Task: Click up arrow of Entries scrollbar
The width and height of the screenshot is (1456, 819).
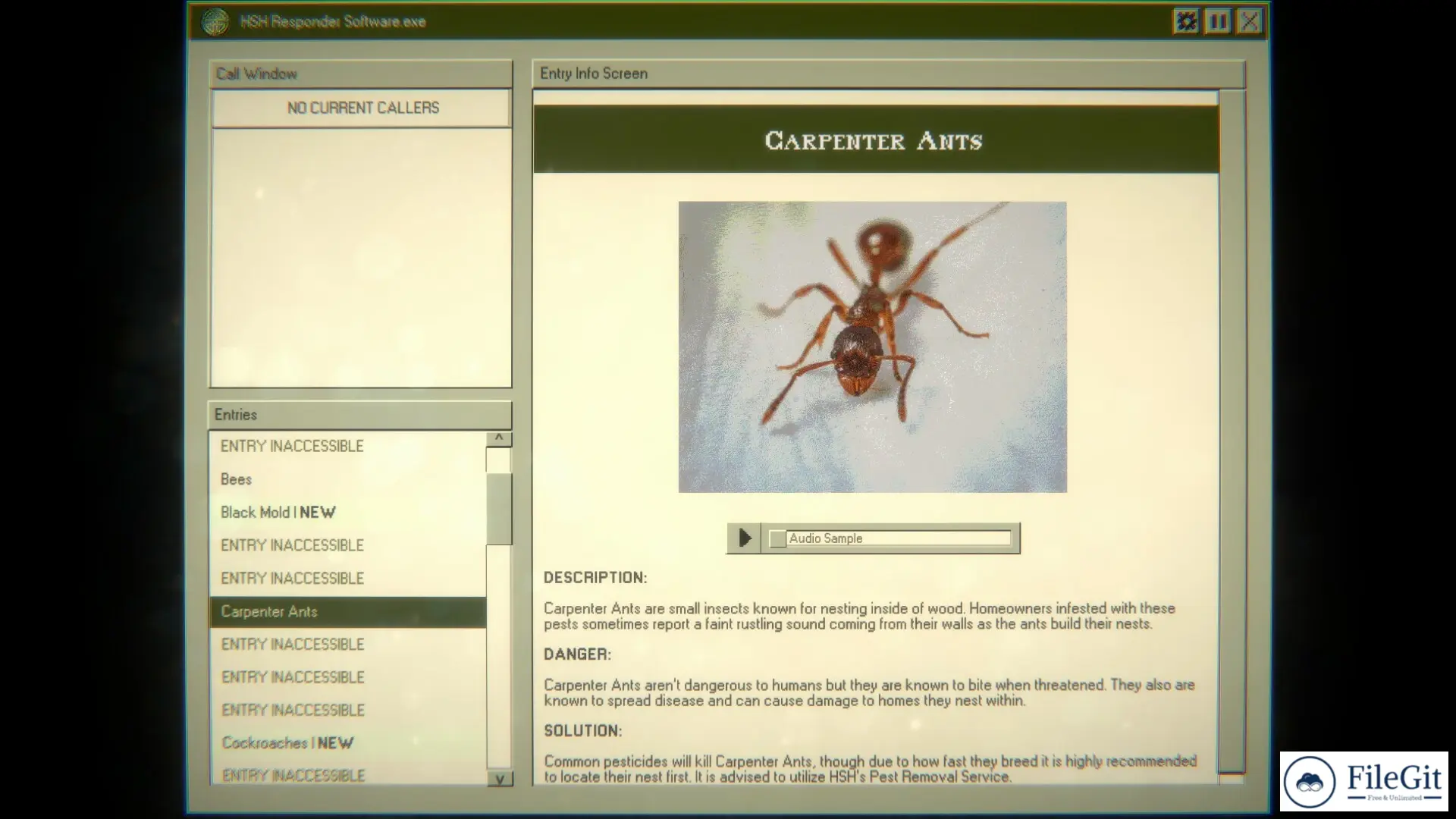Action: pos(499,438)
